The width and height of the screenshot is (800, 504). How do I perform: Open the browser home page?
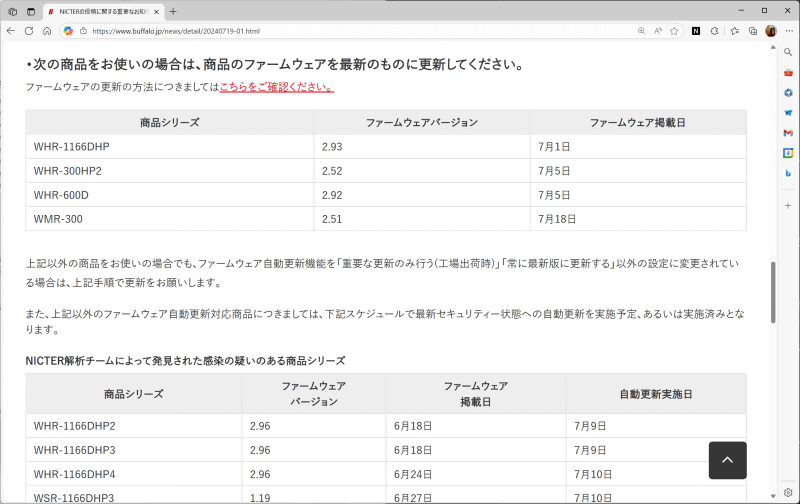click(47, 31)
